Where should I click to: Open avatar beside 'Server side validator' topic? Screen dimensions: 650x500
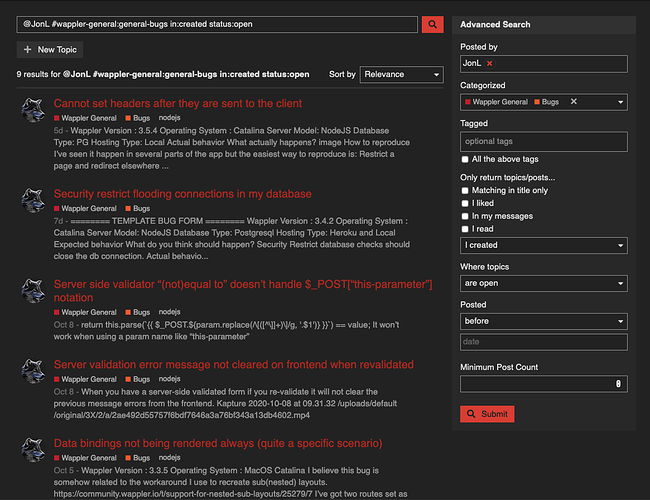pyautogui.click(x=33, y=291)
